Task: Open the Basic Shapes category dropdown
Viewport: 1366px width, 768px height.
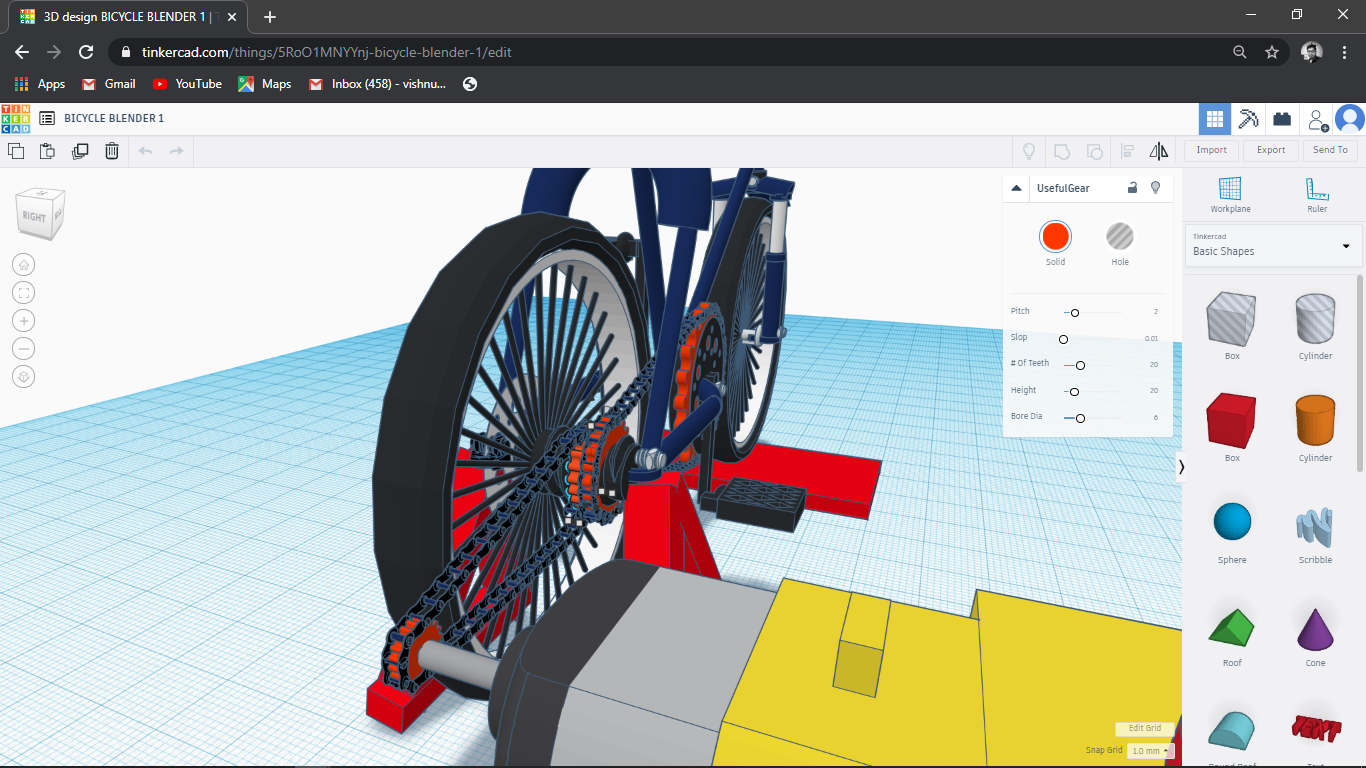Action: click(x=1272, y=245)
